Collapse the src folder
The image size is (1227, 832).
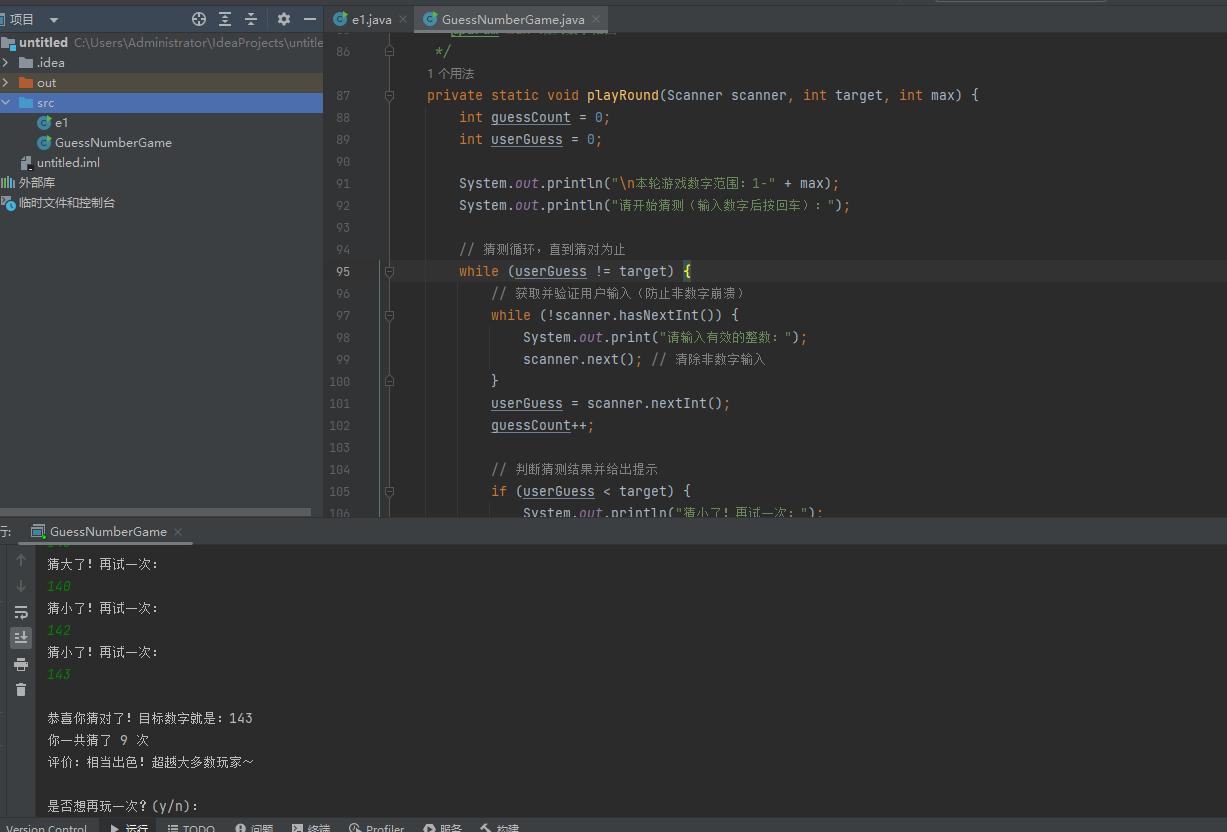coord(7,102)
